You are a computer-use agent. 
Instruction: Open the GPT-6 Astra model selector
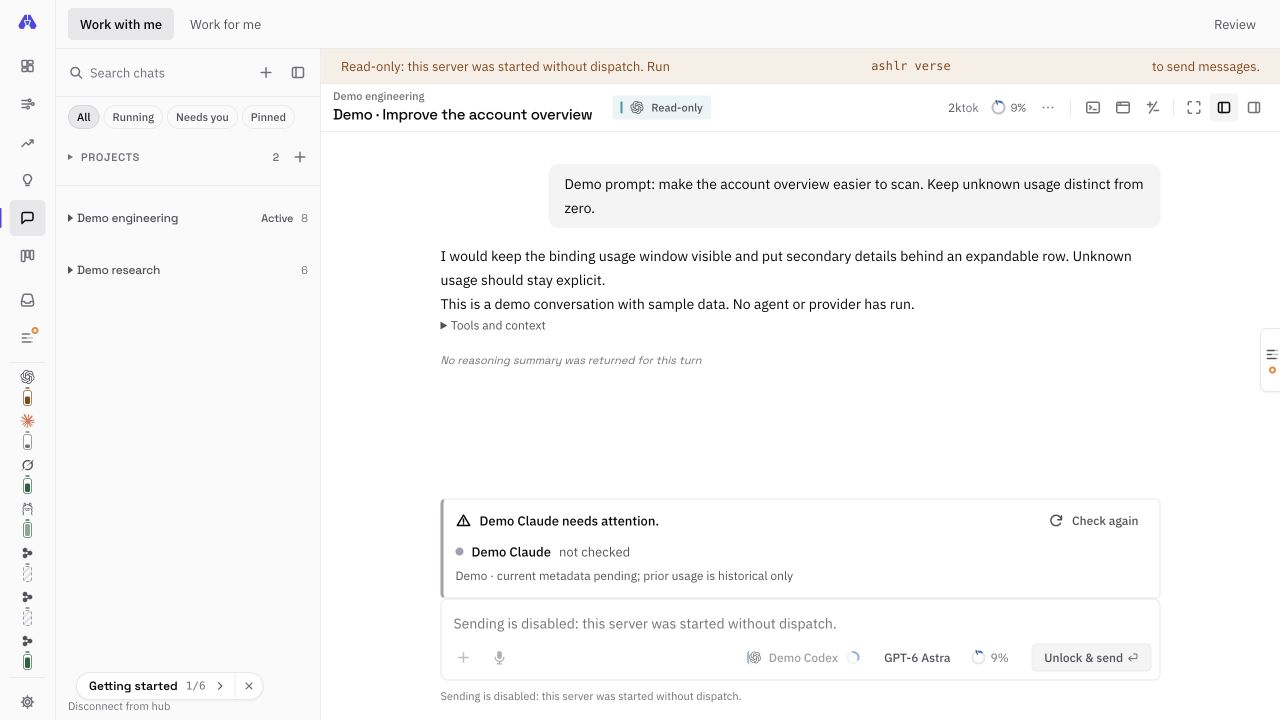[917, 657]
